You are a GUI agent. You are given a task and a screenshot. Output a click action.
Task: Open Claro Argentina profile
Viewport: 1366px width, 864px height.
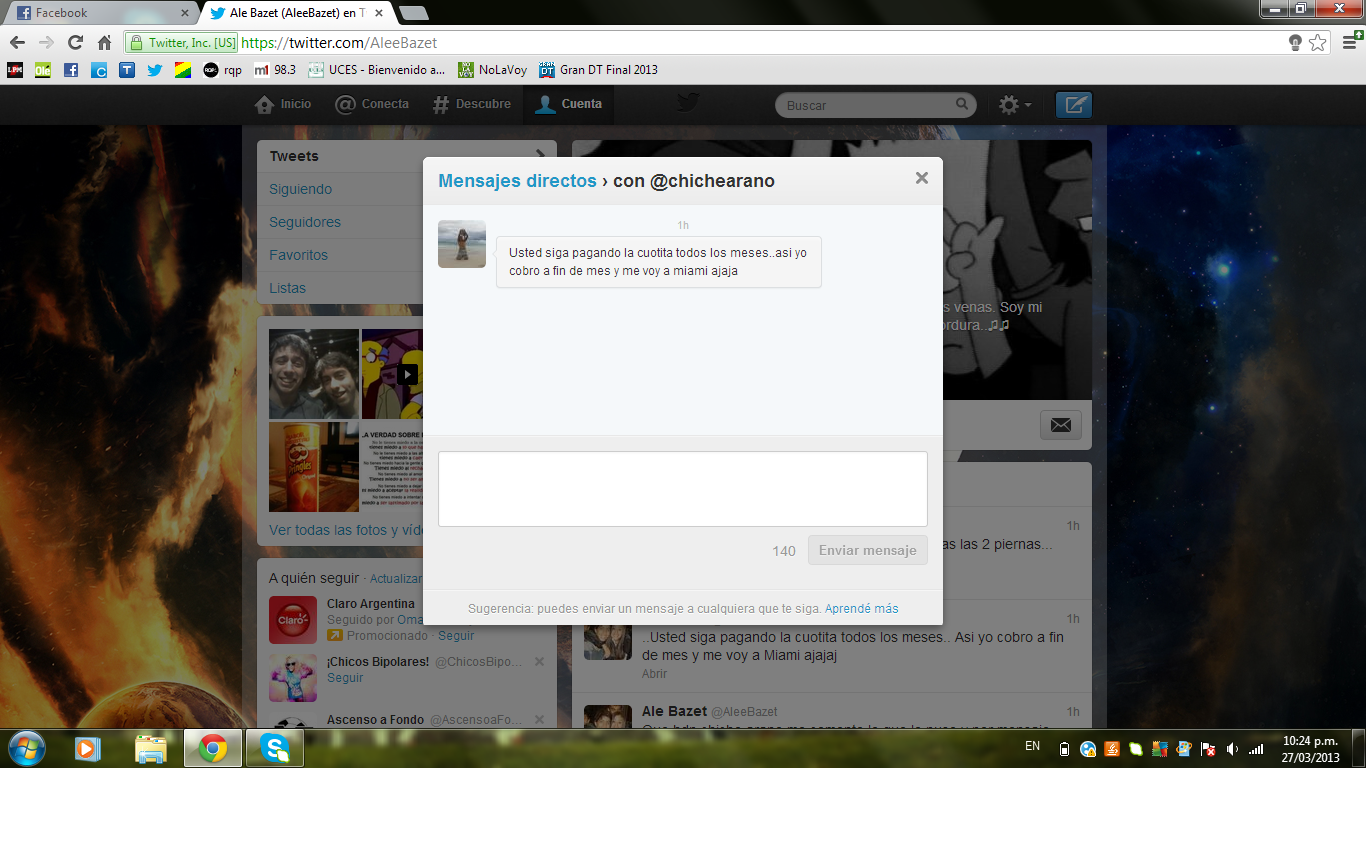click(370, 604)
